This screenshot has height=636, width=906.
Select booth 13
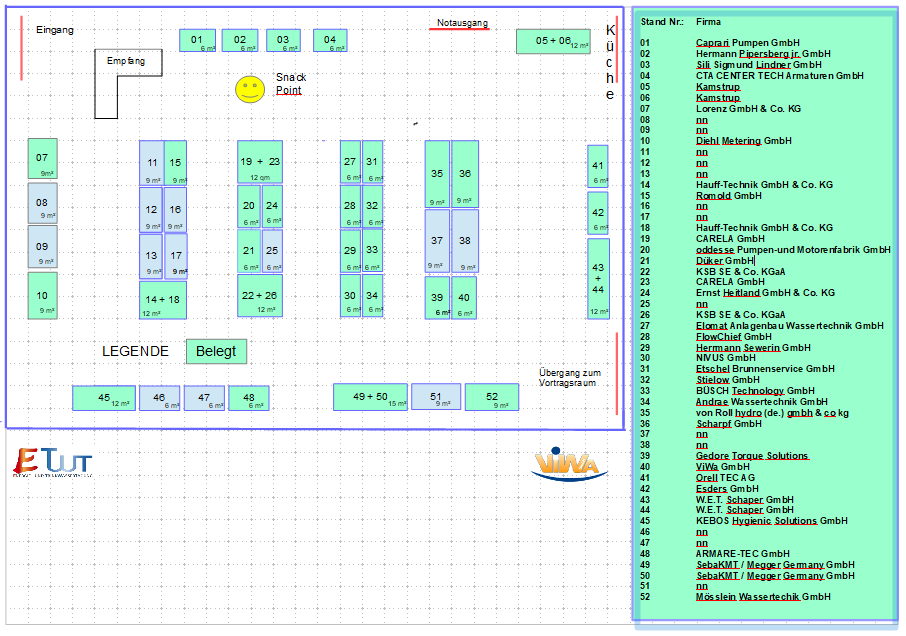click(x=151, y=256)
